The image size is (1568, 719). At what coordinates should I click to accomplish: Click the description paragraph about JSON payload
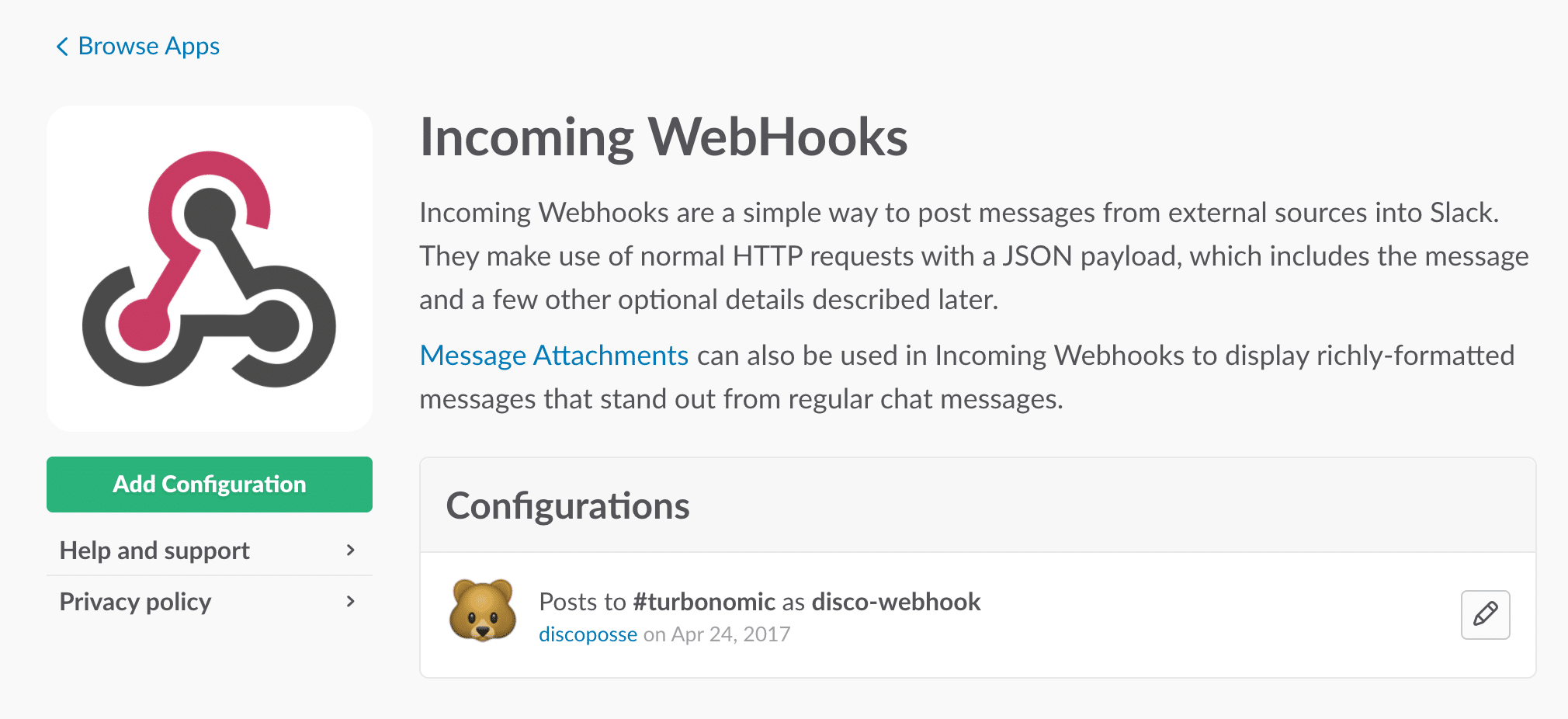(x=974, y=256)
